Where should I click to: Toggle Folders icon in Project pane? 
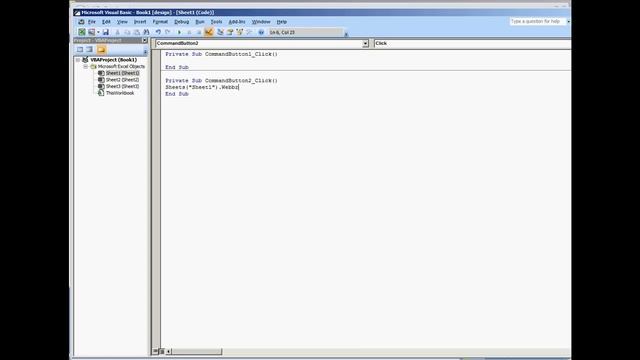101,49
